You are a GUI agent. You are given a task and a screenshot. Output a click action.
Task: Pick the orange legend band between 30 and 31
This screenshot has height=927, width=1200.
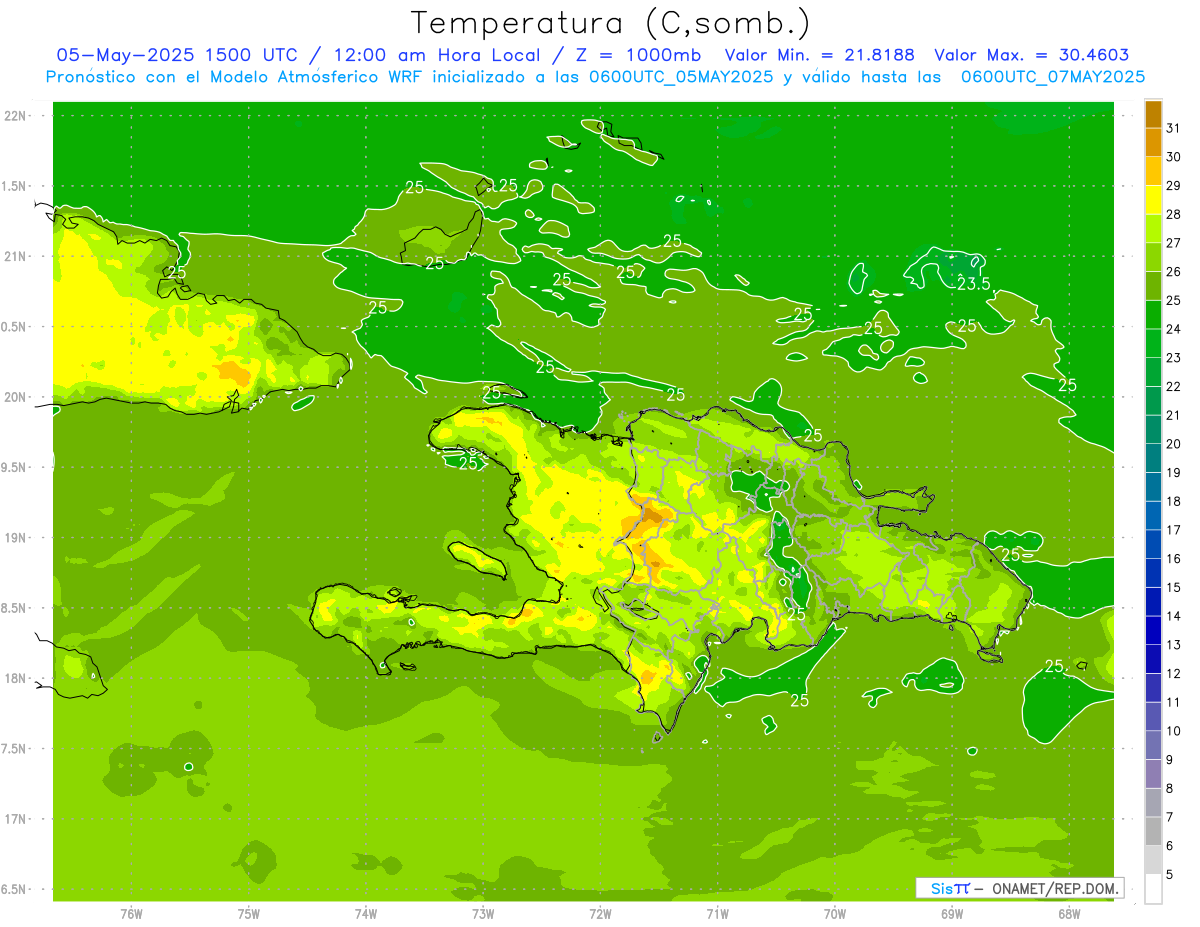[x=1153, y=142]
